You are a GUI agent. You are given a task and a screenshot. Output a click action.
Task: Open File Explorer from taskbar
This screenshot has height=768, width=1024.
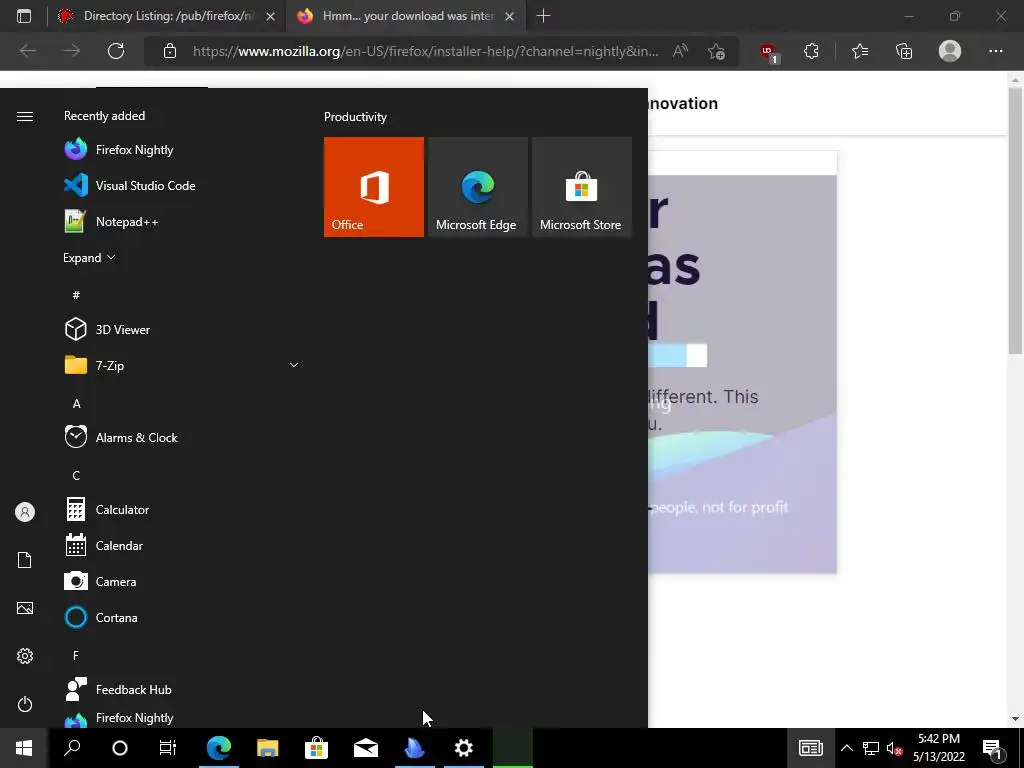tap(268, 748)
